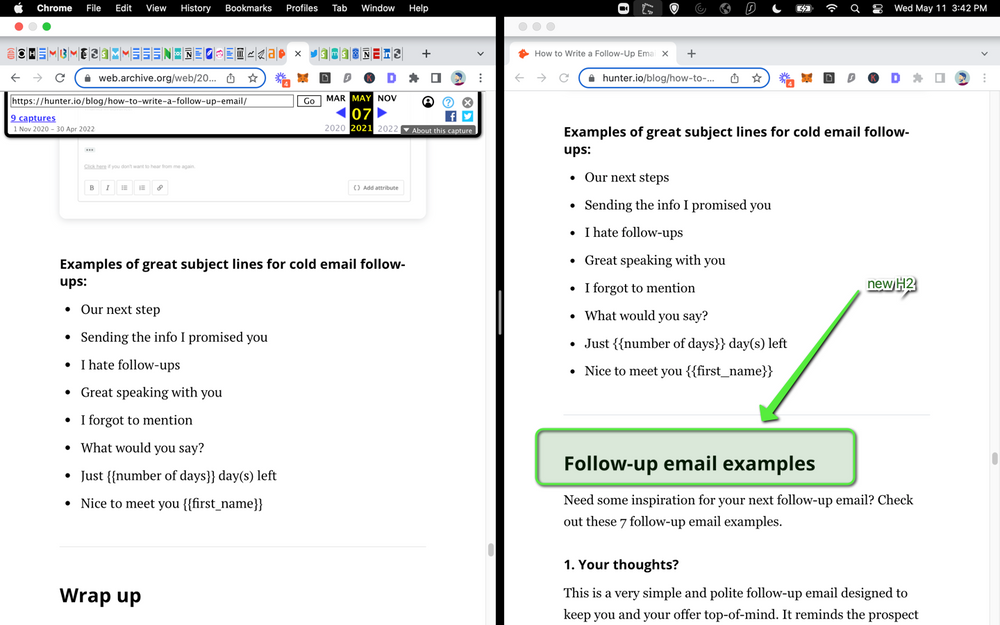Screen dimensions: 1000x625
Task: Open Wayback Machine help via question mark icon
Action: tap(448, 102)
